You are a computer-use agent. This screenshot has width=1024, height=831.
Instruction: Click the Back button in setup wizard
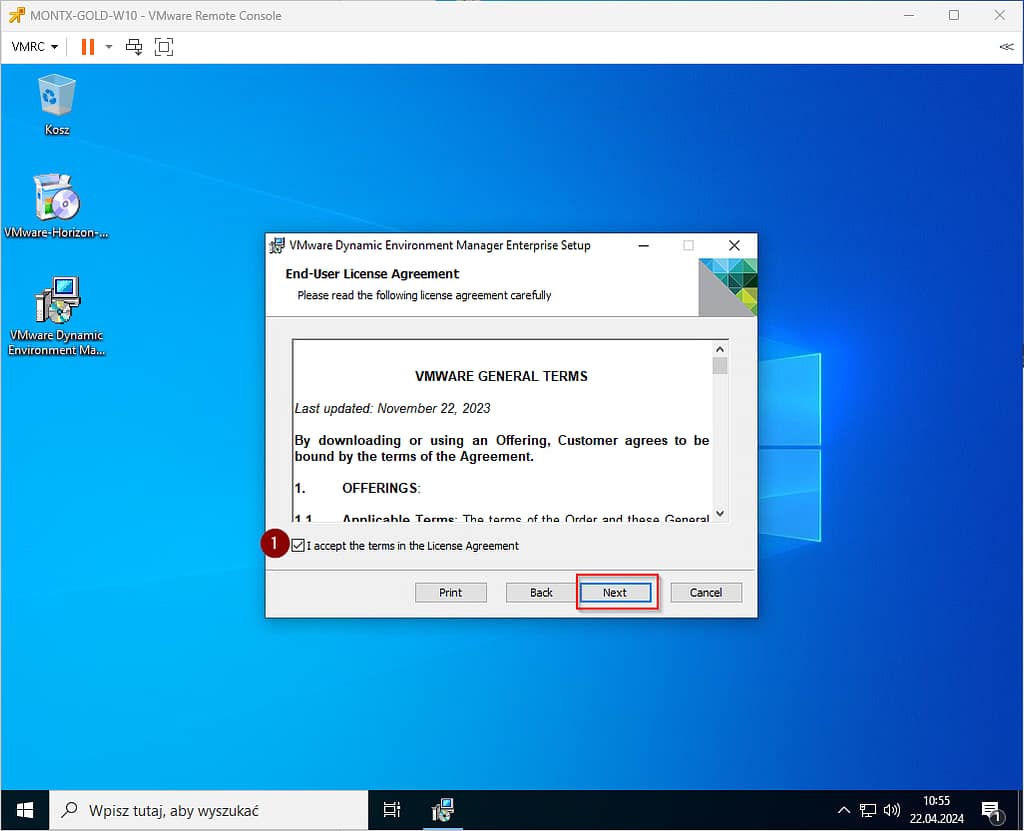541,593
